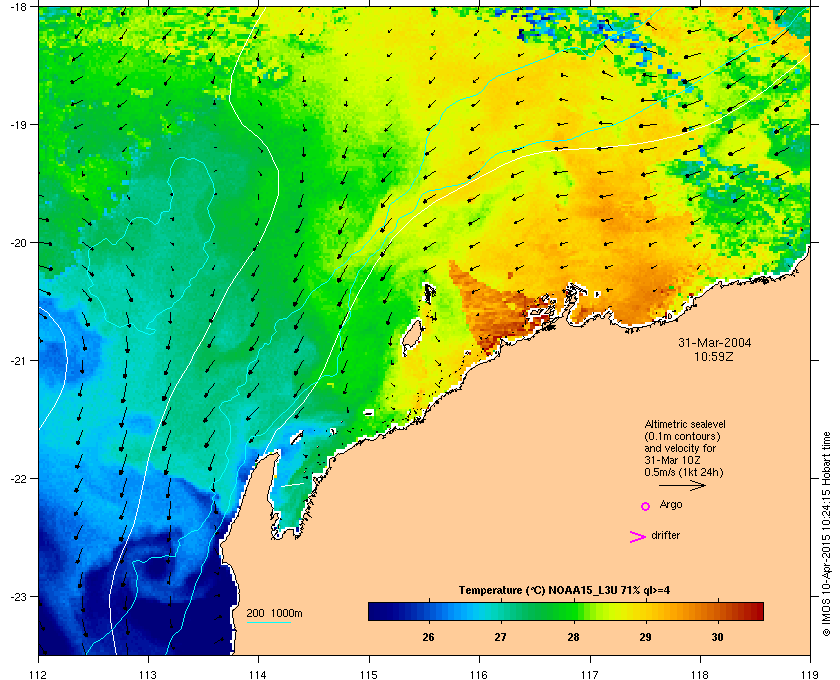This screenshot has height=680, width=840.
Task: Click the cyan 200m contour legend line
Action: (x=268, y=623)
